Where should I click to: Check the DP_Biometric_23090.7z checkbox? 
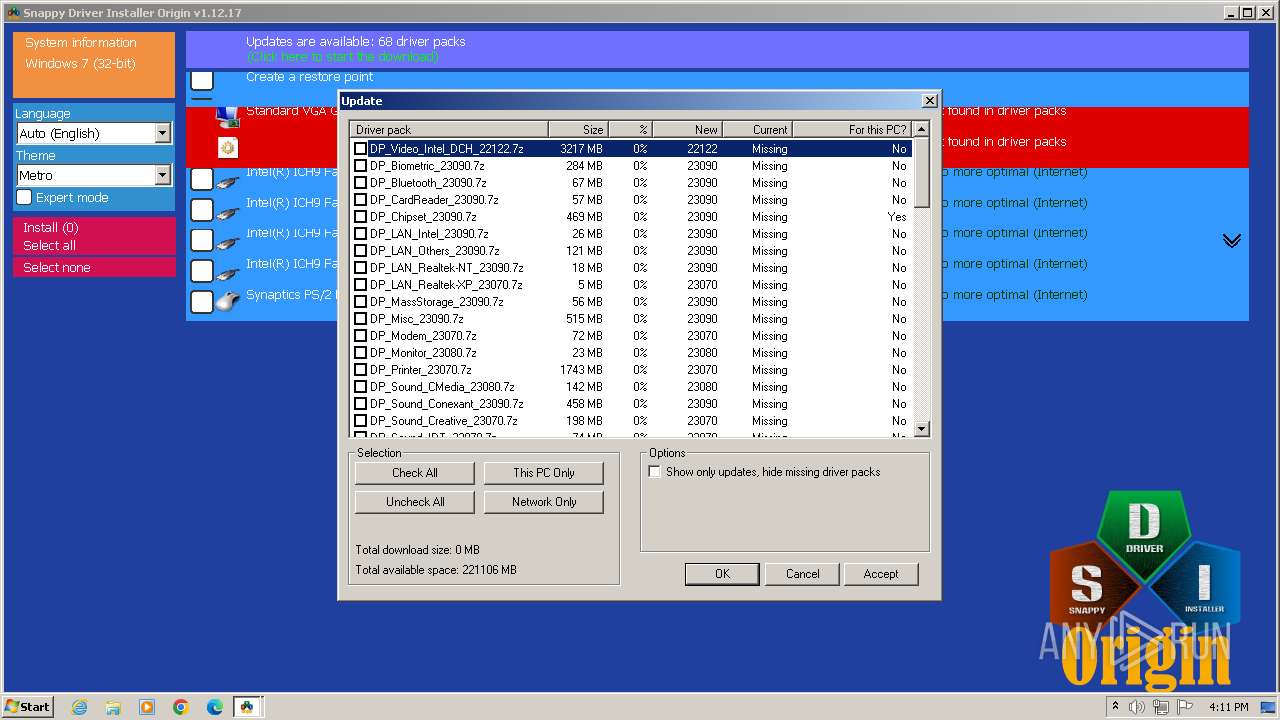tap(361, 166)
